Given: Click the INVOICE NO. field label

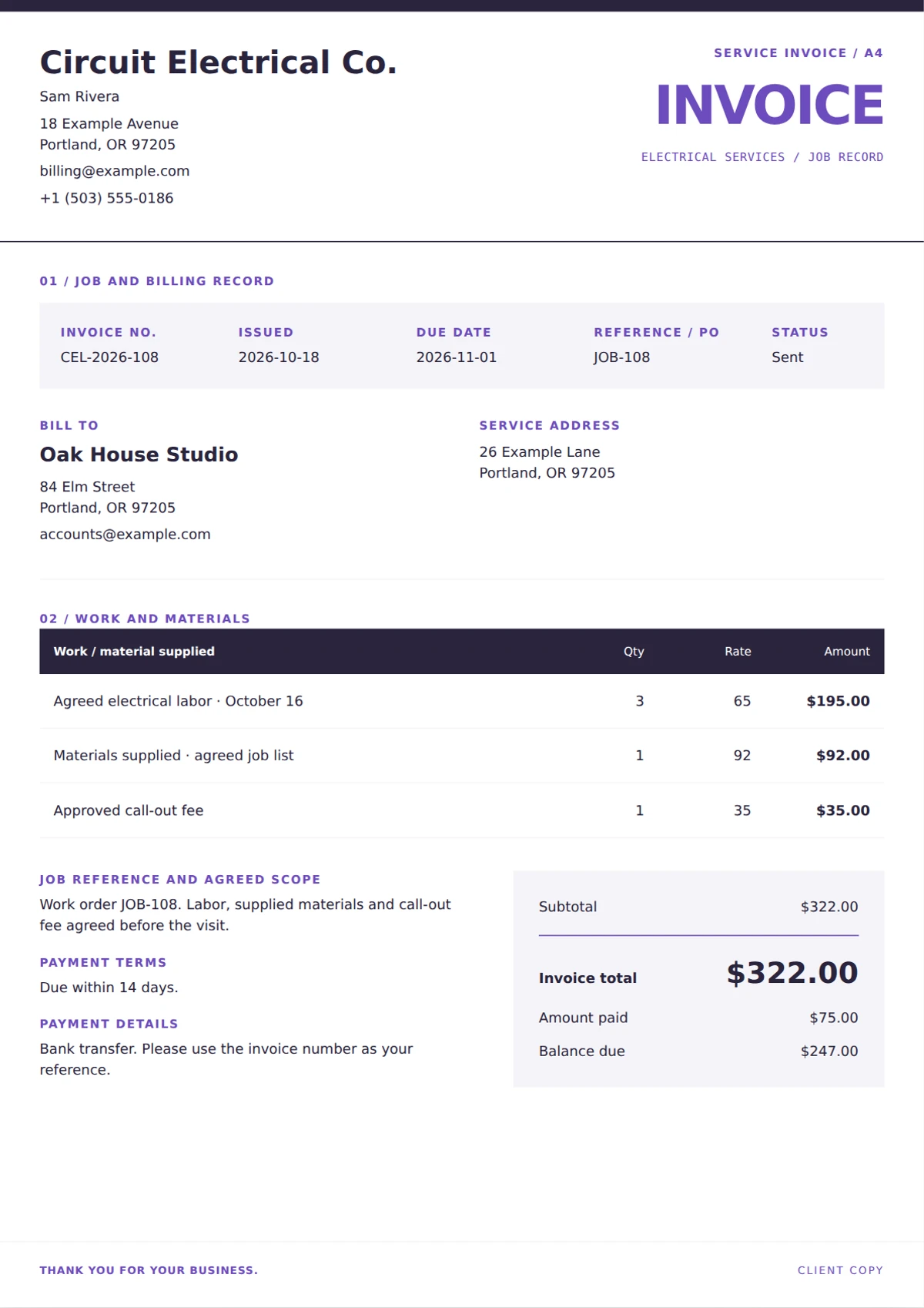Looking at the screenshot, I should [x=109, y=333].
